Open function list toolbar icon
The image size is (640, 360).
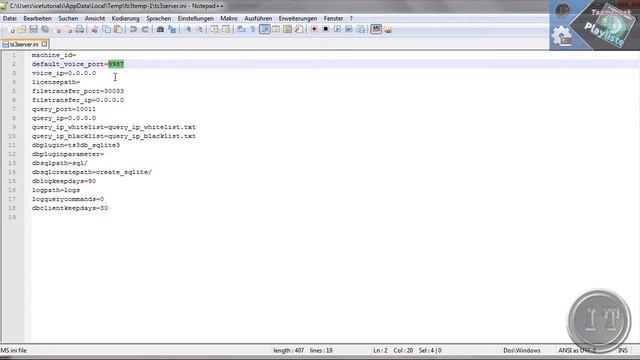pyautogui.click(x=299, y=29)
